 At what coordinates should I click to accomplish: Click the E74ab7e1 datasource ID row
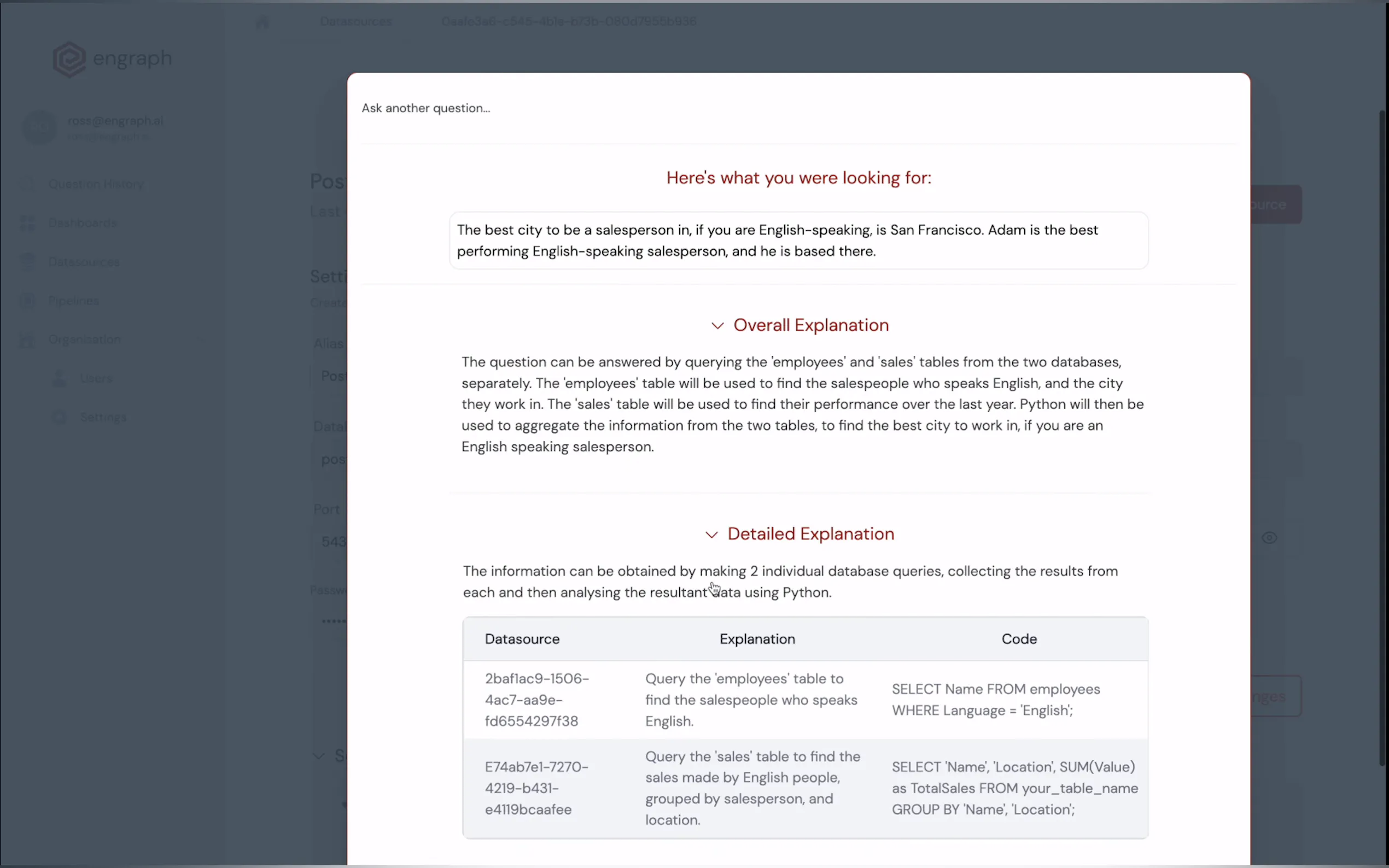(x=536, y=788)
